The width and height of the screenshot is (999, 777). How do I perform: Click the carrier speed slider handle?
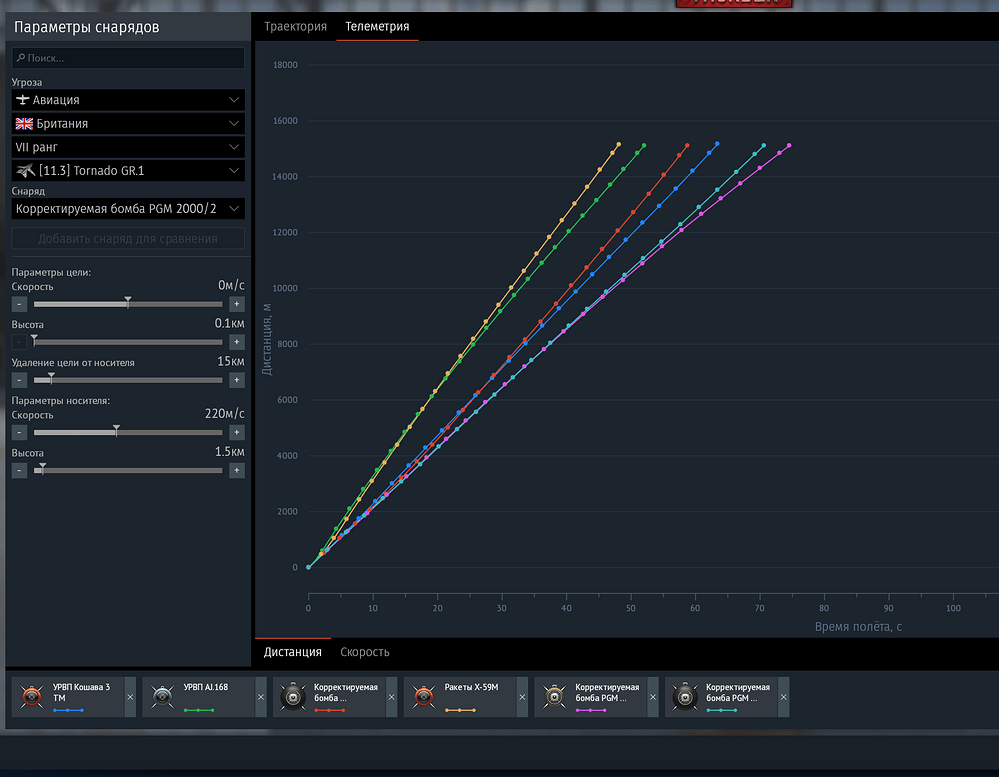point(117,430)
